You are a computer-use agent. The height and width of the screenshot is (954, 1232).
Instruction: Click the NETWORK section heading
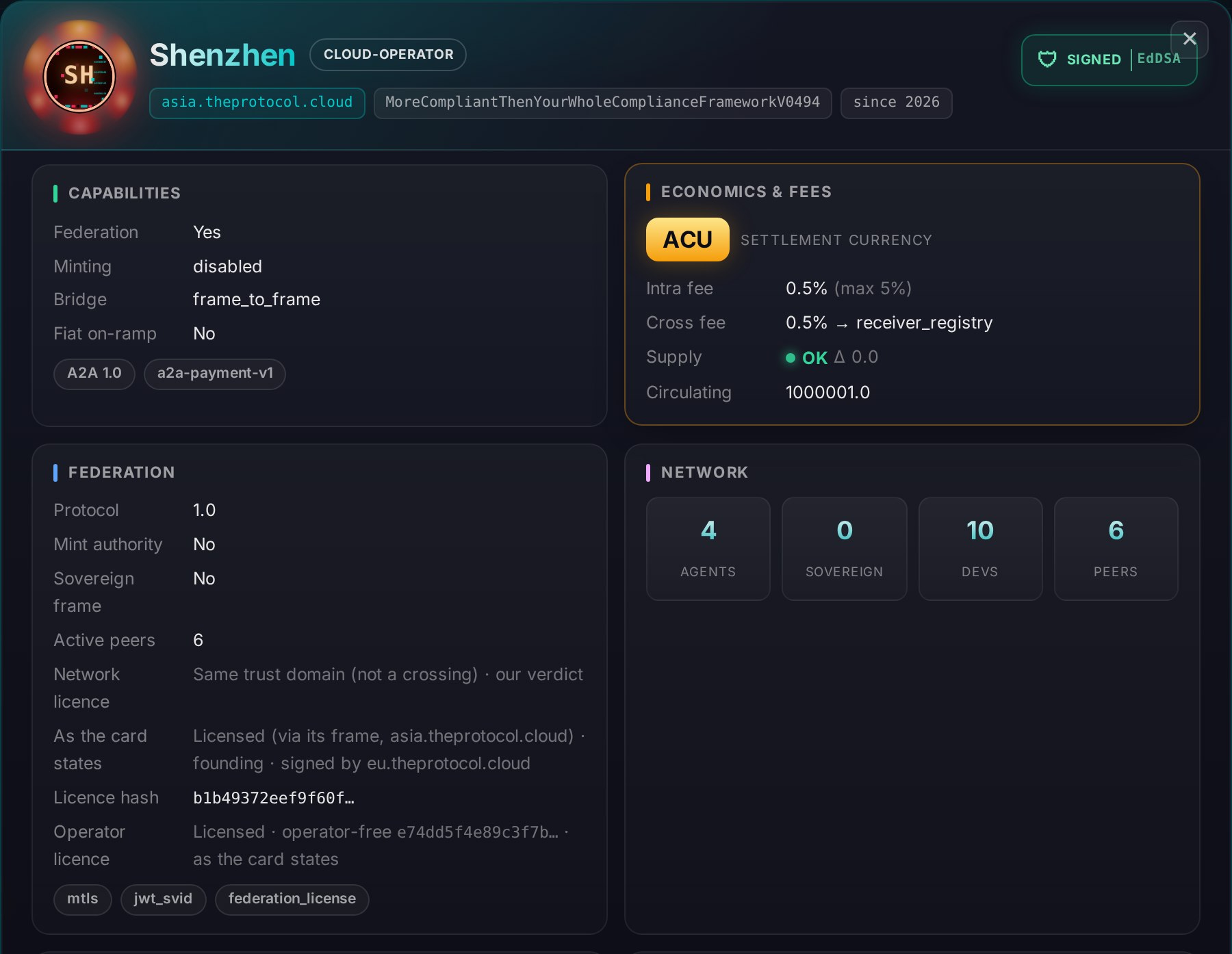pos(704,473)
